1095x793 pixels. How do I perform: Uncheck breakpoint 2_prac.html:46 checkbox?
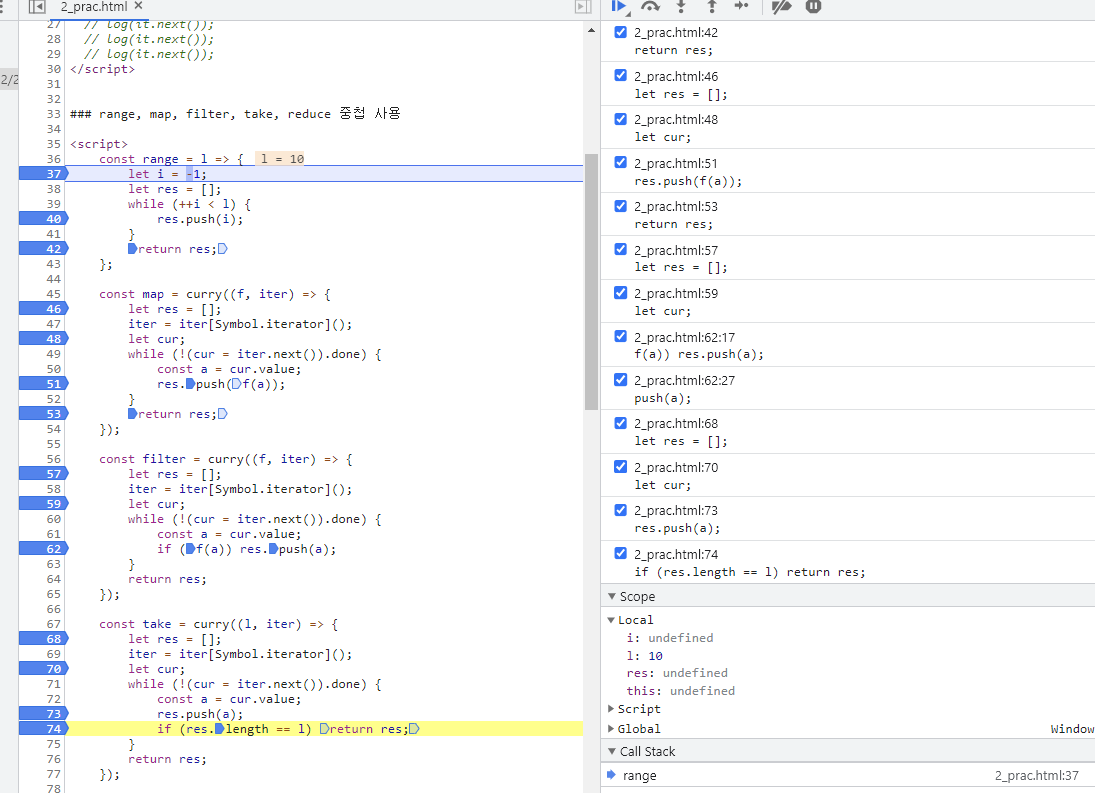pyautogui.click(x=620, y=75)
